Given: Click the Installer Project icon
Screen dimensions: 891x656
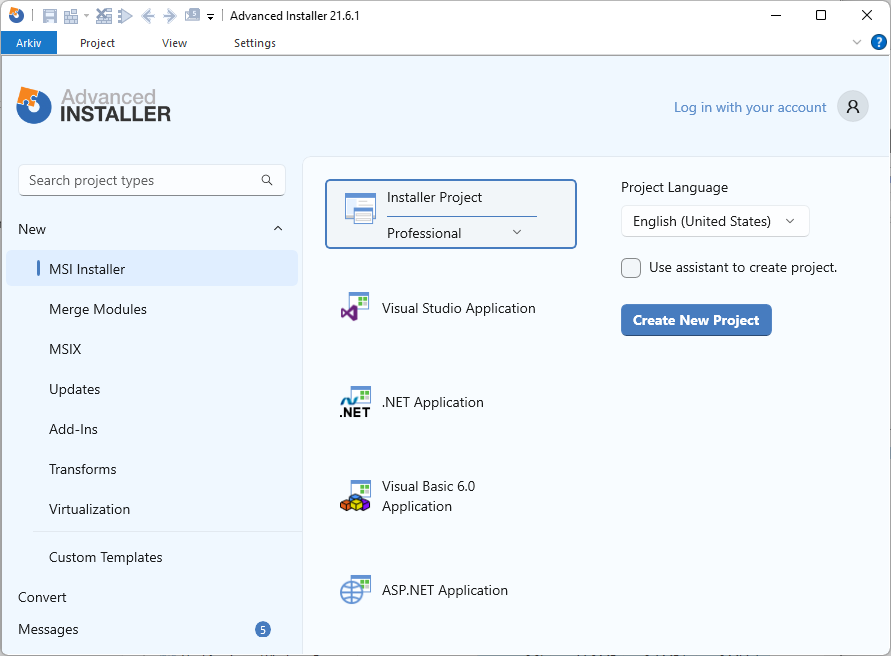Looking at the screenshot, I should (x=360, y=208).
